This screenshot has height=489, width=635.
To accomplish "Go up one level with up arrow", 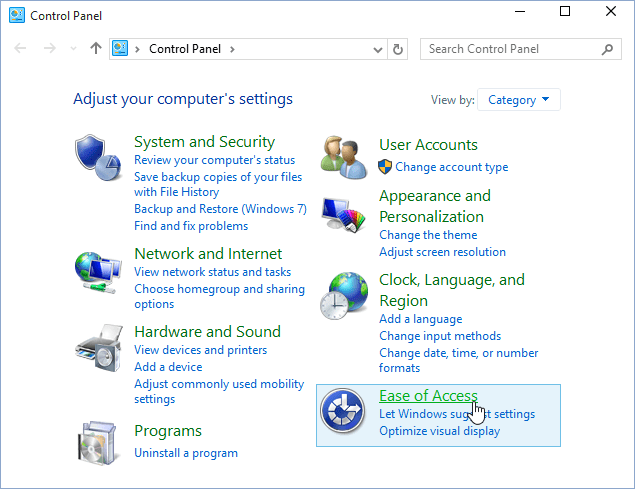I will 96,48.
